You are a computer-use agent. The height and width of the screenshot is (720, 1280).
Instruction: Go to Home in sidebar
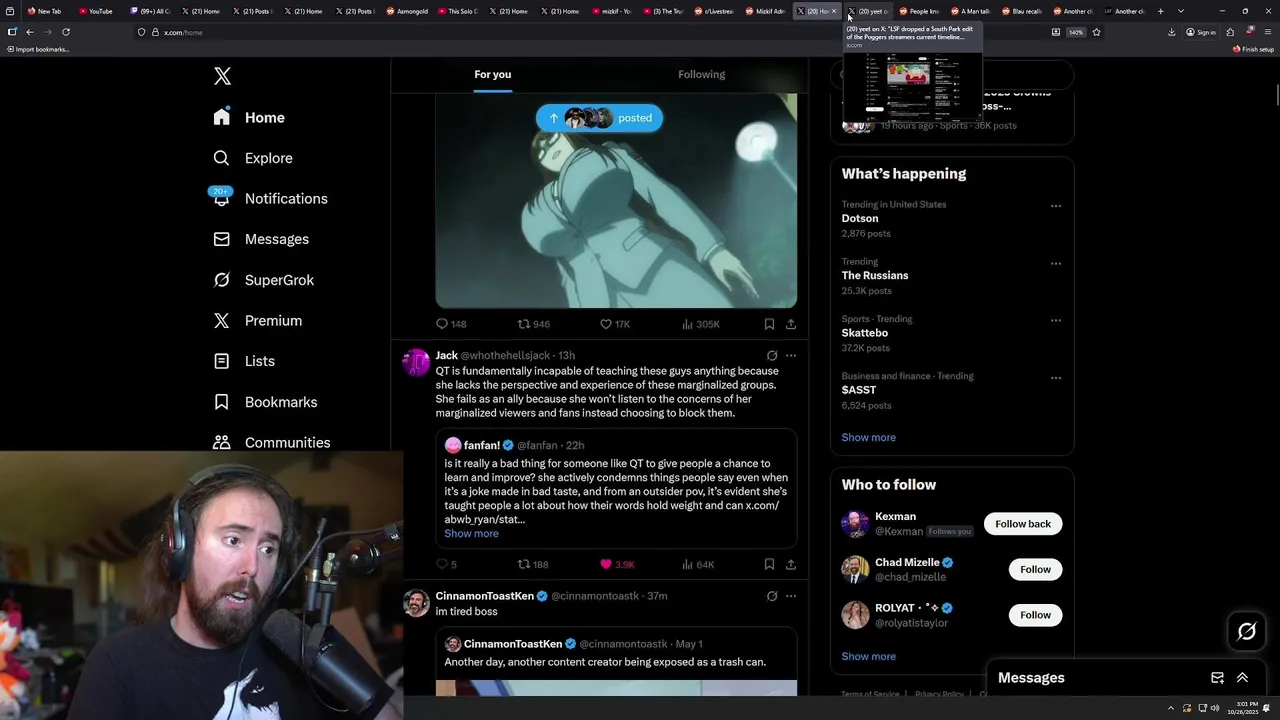[249, 117]
